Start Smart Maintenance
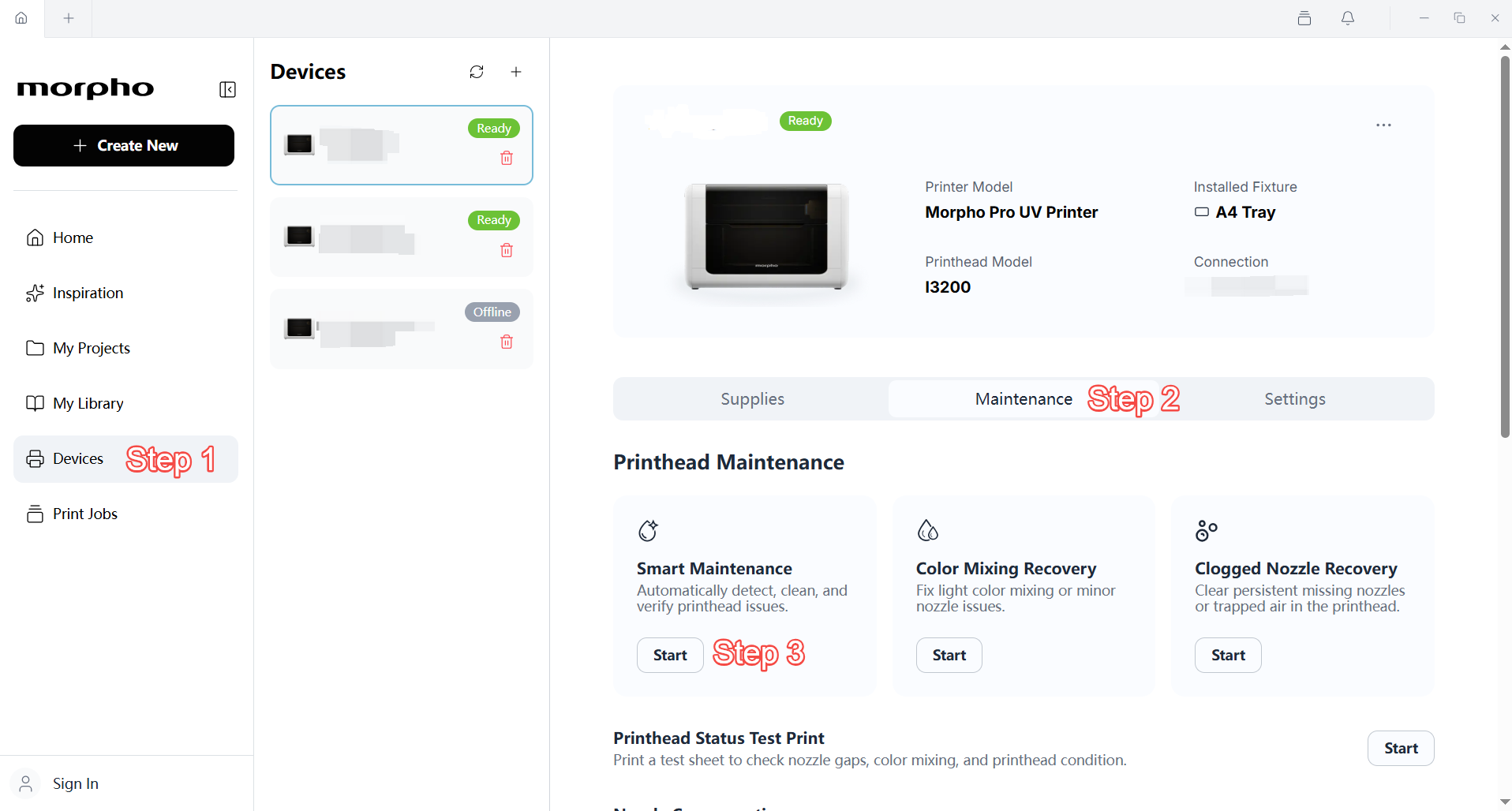The width and height of the screenshot is (1512, 811). [x=670, y=656]
